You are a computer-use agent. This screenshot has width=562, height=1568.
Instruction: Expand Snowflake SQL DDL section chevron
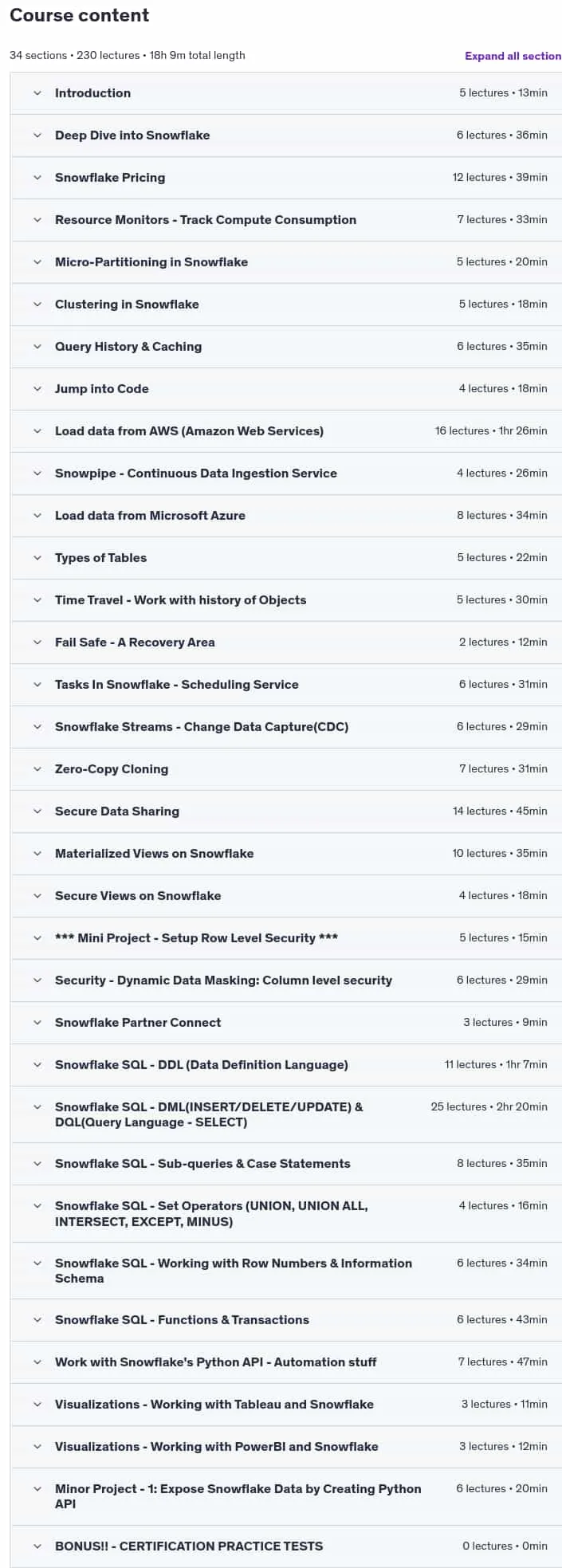(37, 1065)
